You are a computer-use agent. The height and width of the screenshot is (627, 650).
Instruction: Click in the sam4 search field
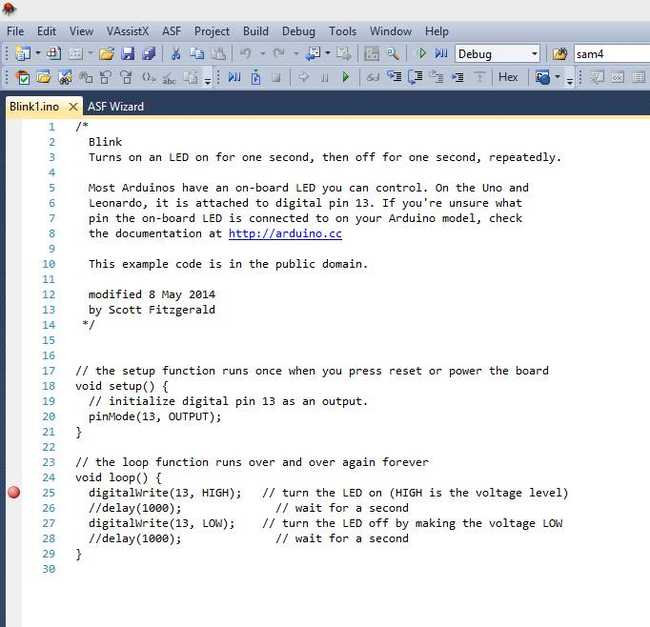coord(610,54)
